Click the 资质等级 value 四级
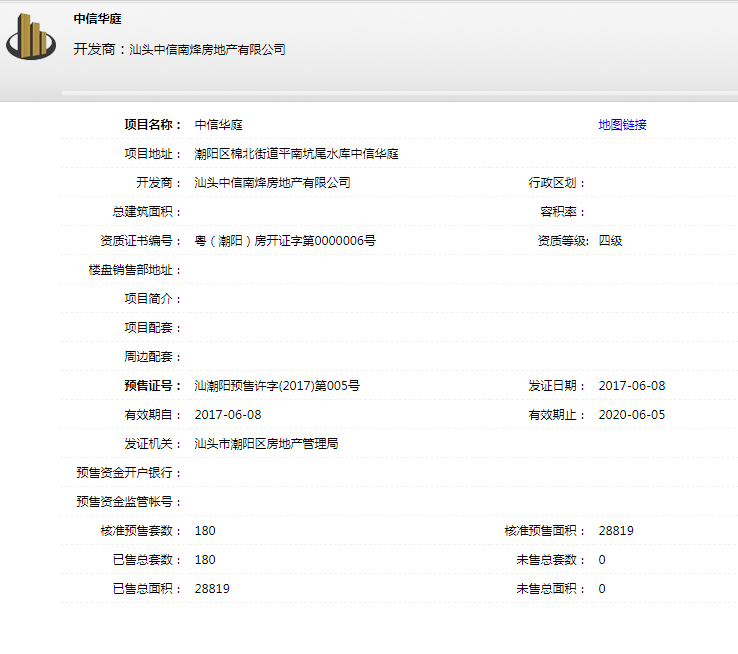This screenshot has width=738, height=654. coord(610,241)
